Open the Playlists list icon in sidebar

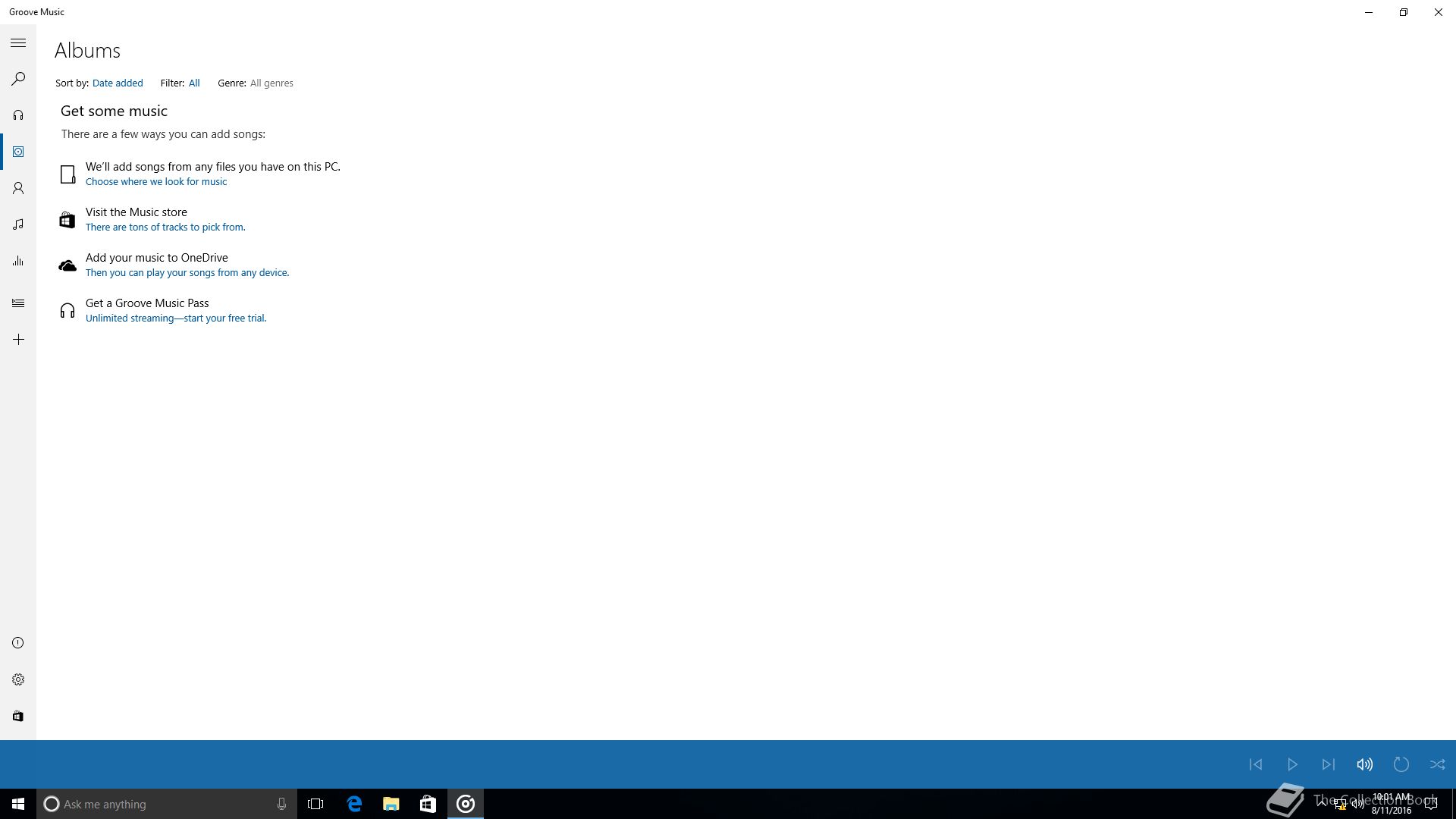18,303
